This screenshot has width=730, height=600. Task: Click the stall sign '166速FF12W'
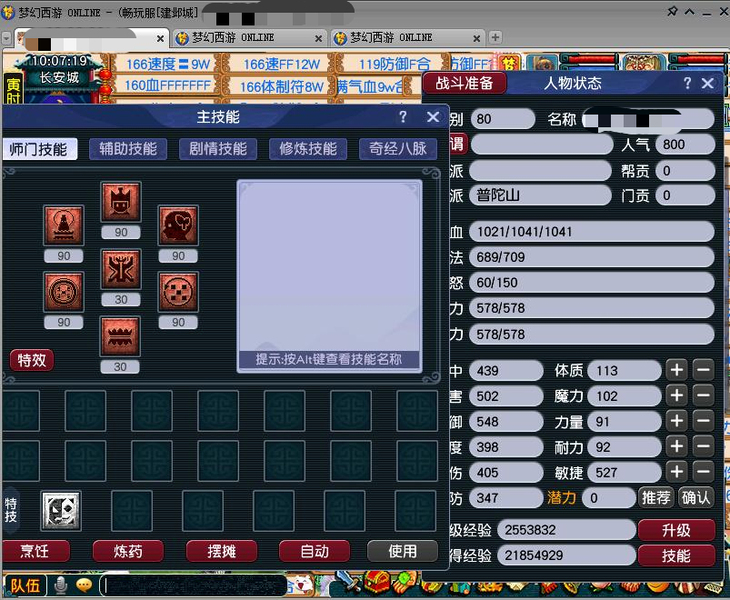[x=282, y=64]
